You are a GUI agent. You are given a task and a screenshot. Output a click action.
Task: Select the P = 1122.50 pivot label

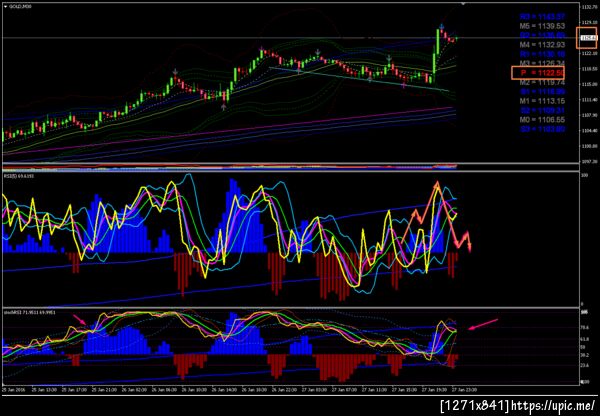[542, 73]
